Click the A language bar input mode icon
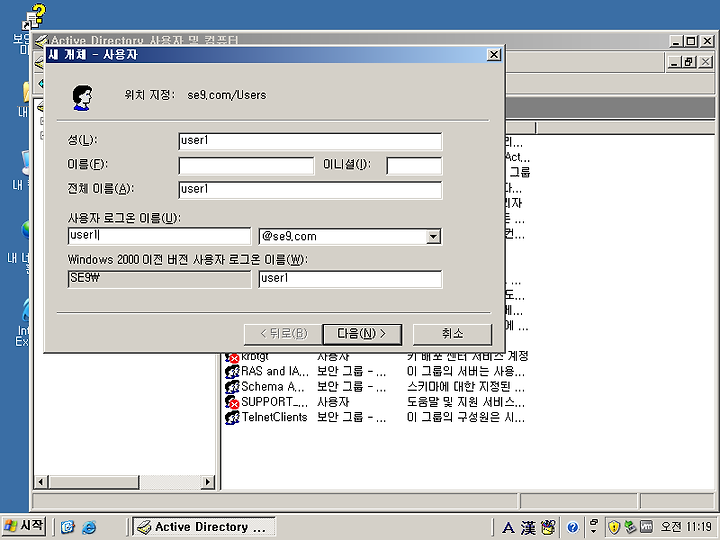The width and height of the screenshot is (720, 540). click(508, 528)
